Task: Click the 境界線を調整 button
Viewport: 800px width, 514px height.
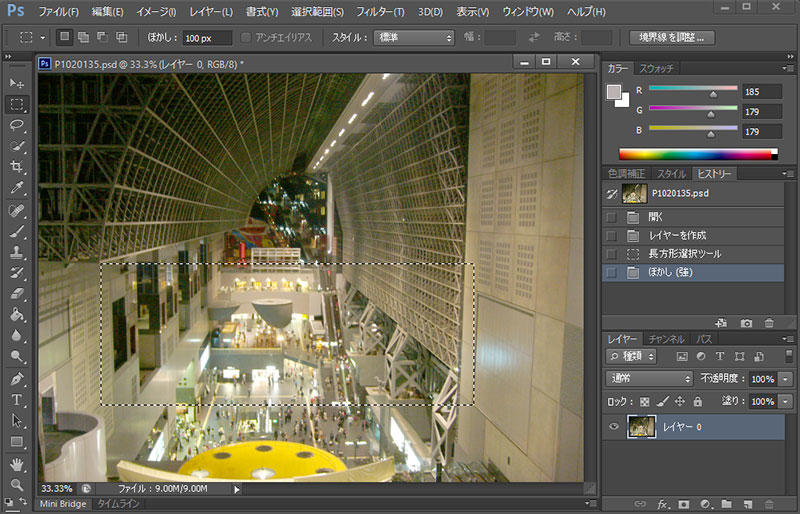Action: pyautogui.click(x=671, y=37)
